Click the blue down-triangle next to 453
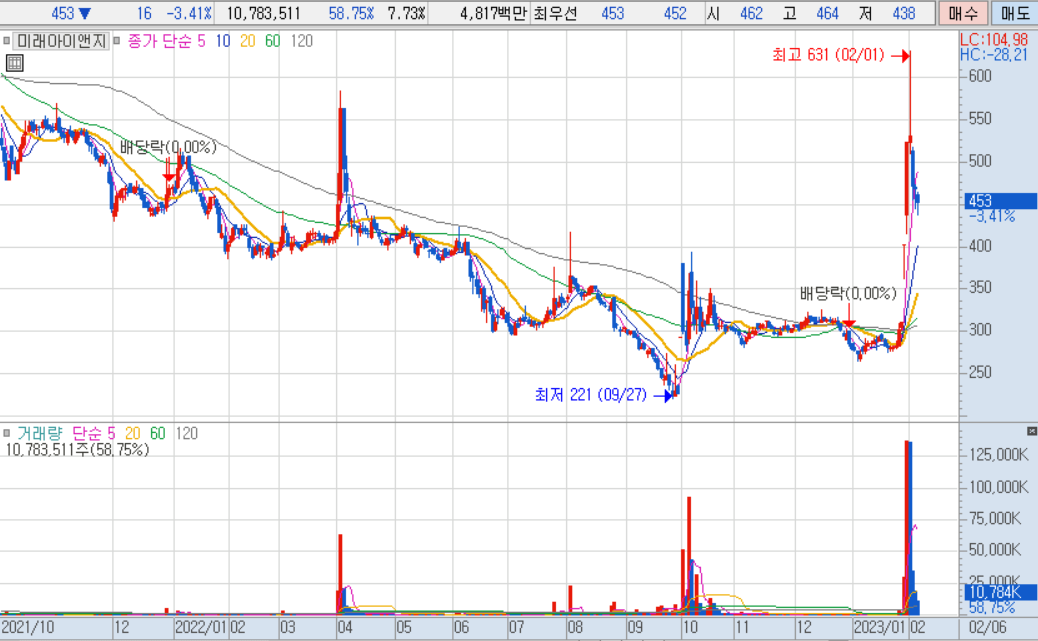The height and width of the screenshot is (641, 1038). pos(84,13)
